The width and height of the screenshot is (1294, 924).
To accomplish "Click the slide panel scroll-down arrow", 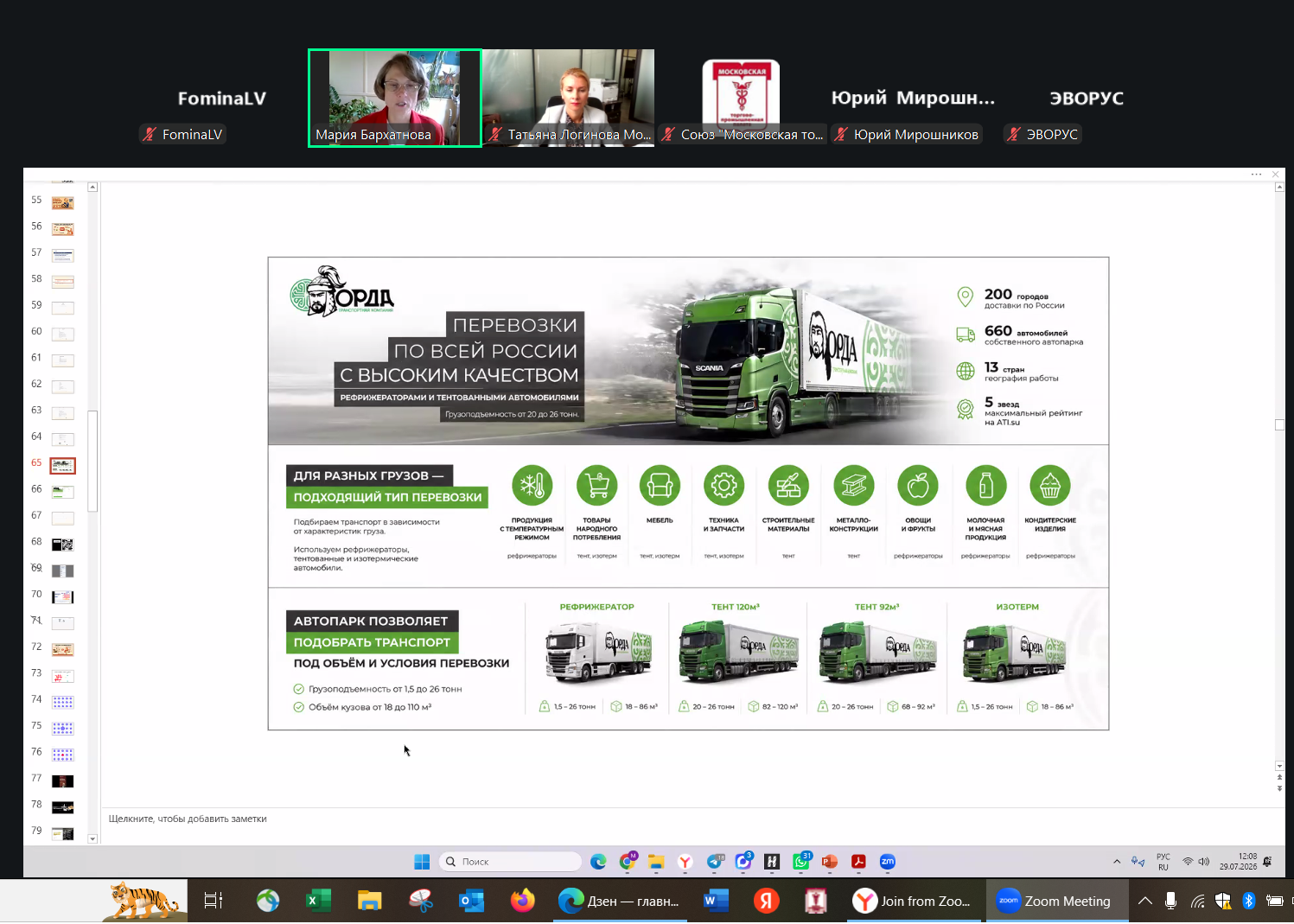I will pyautogui.click(x=92, y=839).
